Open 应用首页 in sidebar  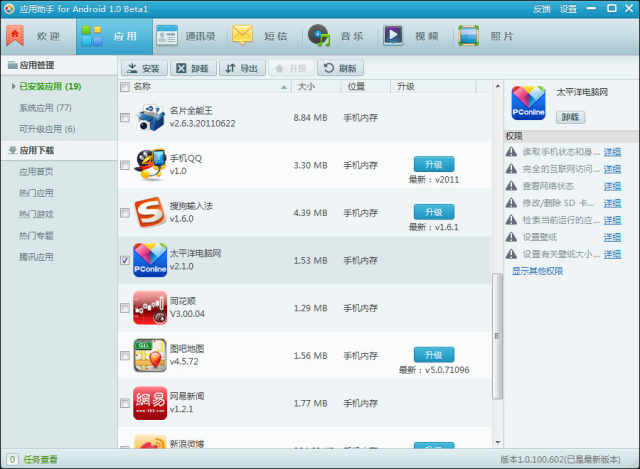[x=36, y=172]
